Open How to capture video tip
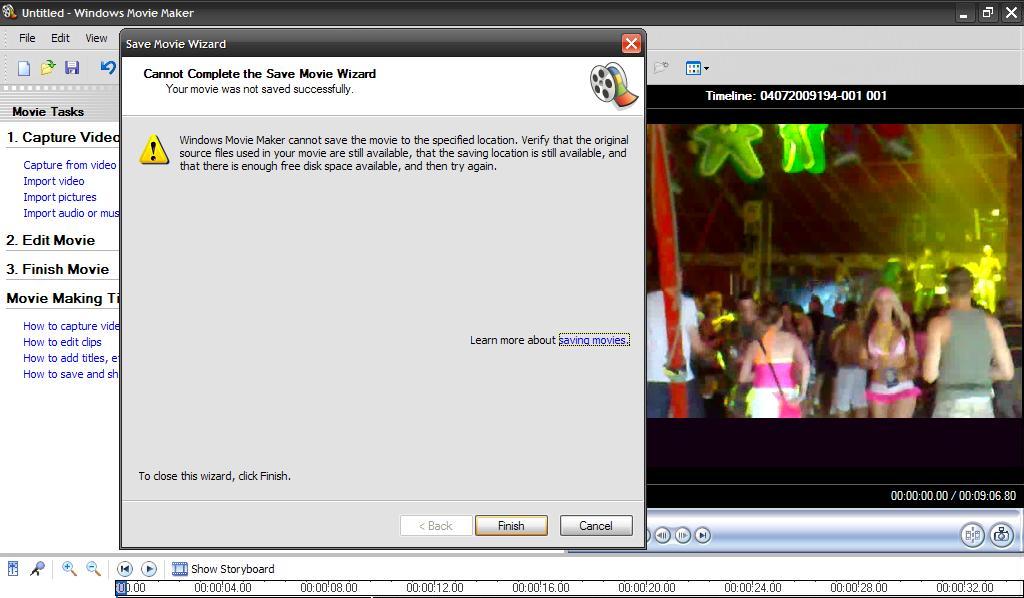The image size is (1024, 598). tap(71, 326)
